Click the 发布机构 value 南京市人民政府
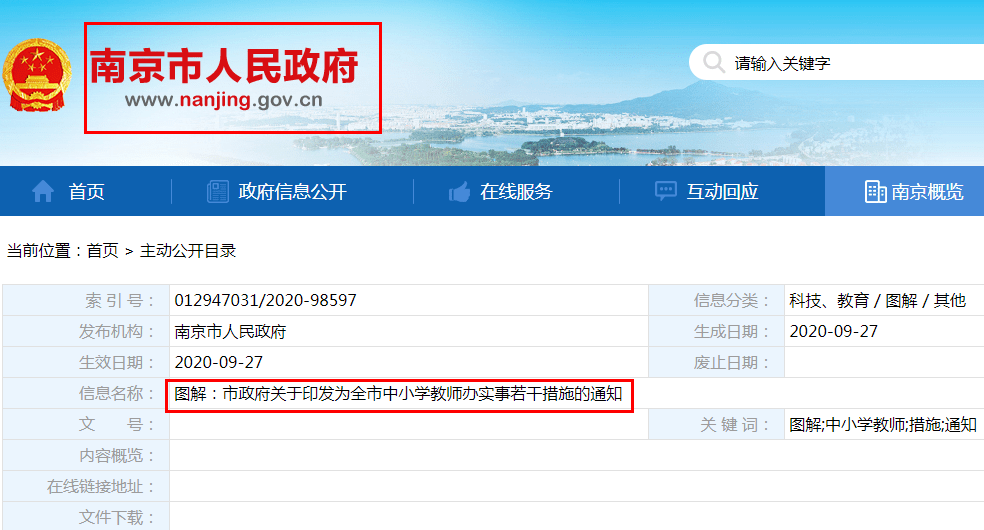The image size is (984, 530). pyautogui.click(x=230, y=331)
